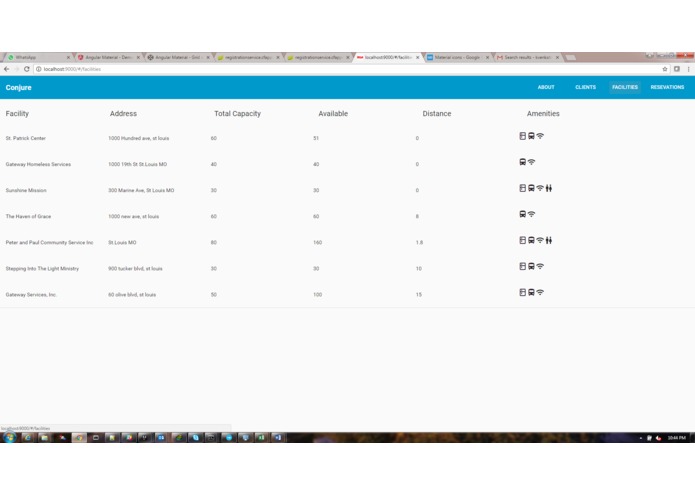695x494 pixels.
Task: Open the Chrome three-dot menu
Action: (688, 69)
